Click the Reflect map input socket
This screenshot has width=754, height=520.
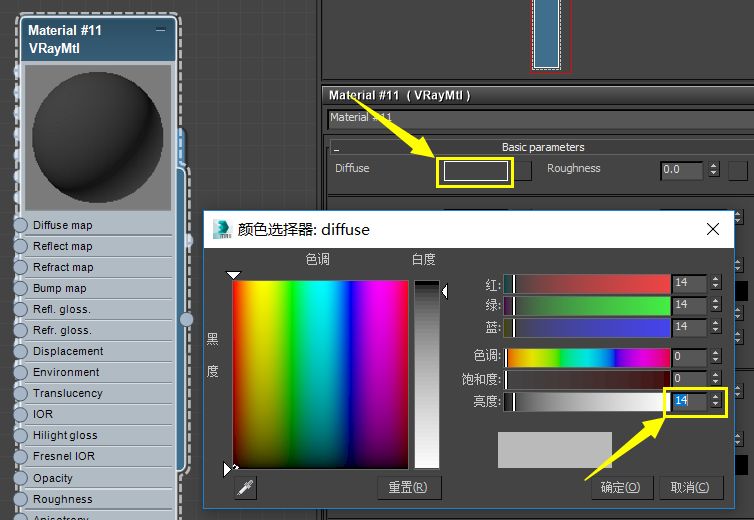[20, 246]
